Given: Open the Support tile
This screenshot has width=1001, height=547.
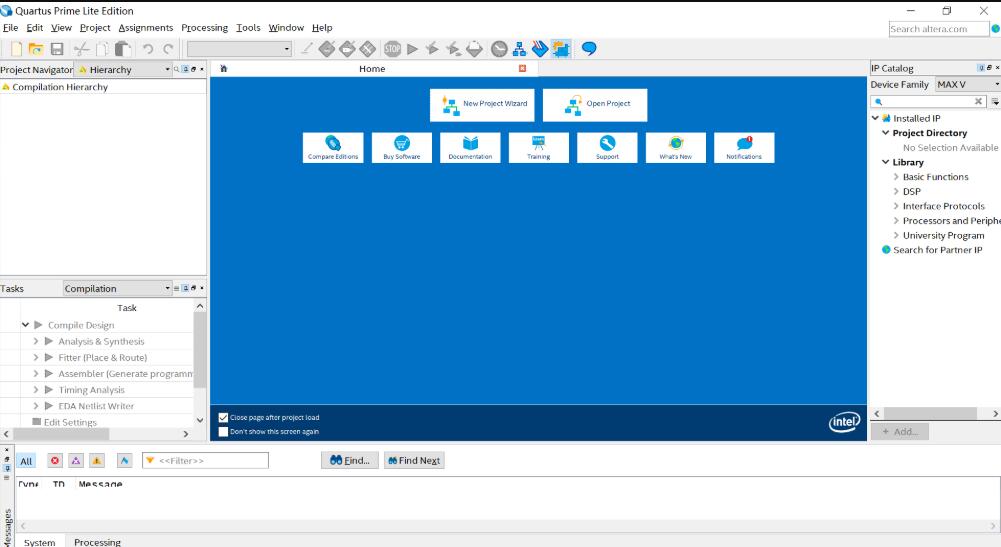Looking at the screenshot, I should tap(607, 147).
